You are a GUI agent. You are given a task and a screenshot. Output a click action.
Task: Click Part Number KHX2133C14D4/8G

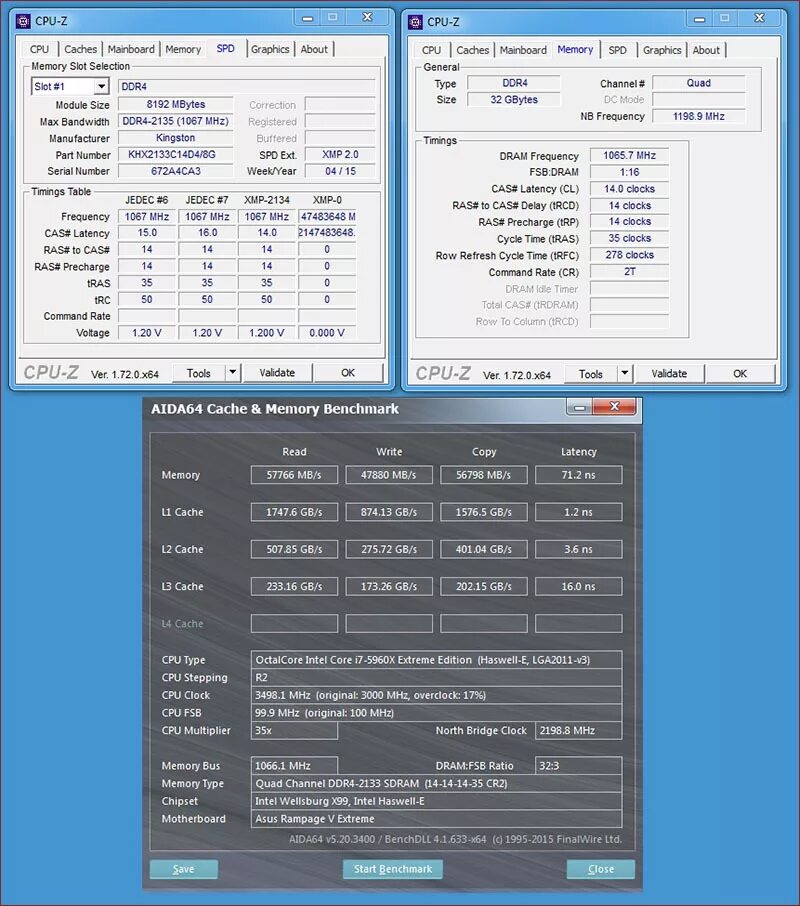coord(176,155)
